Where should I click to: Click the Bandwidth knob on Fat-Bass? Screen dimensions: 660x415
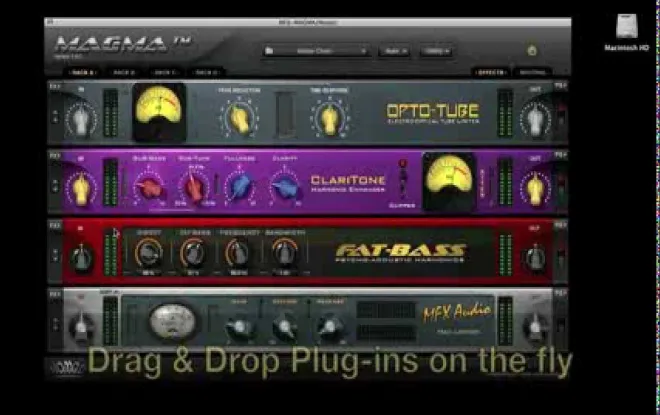[285, 253]
